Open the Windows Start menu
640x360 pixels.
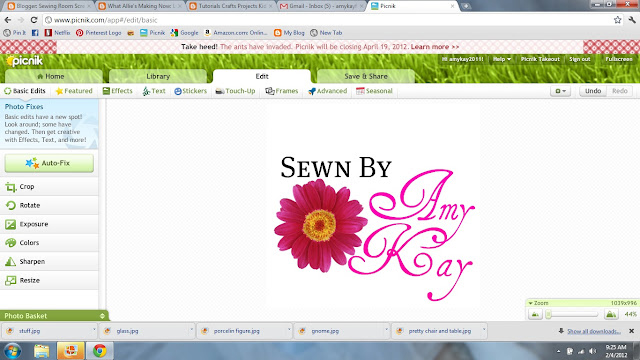click(12, 351)
